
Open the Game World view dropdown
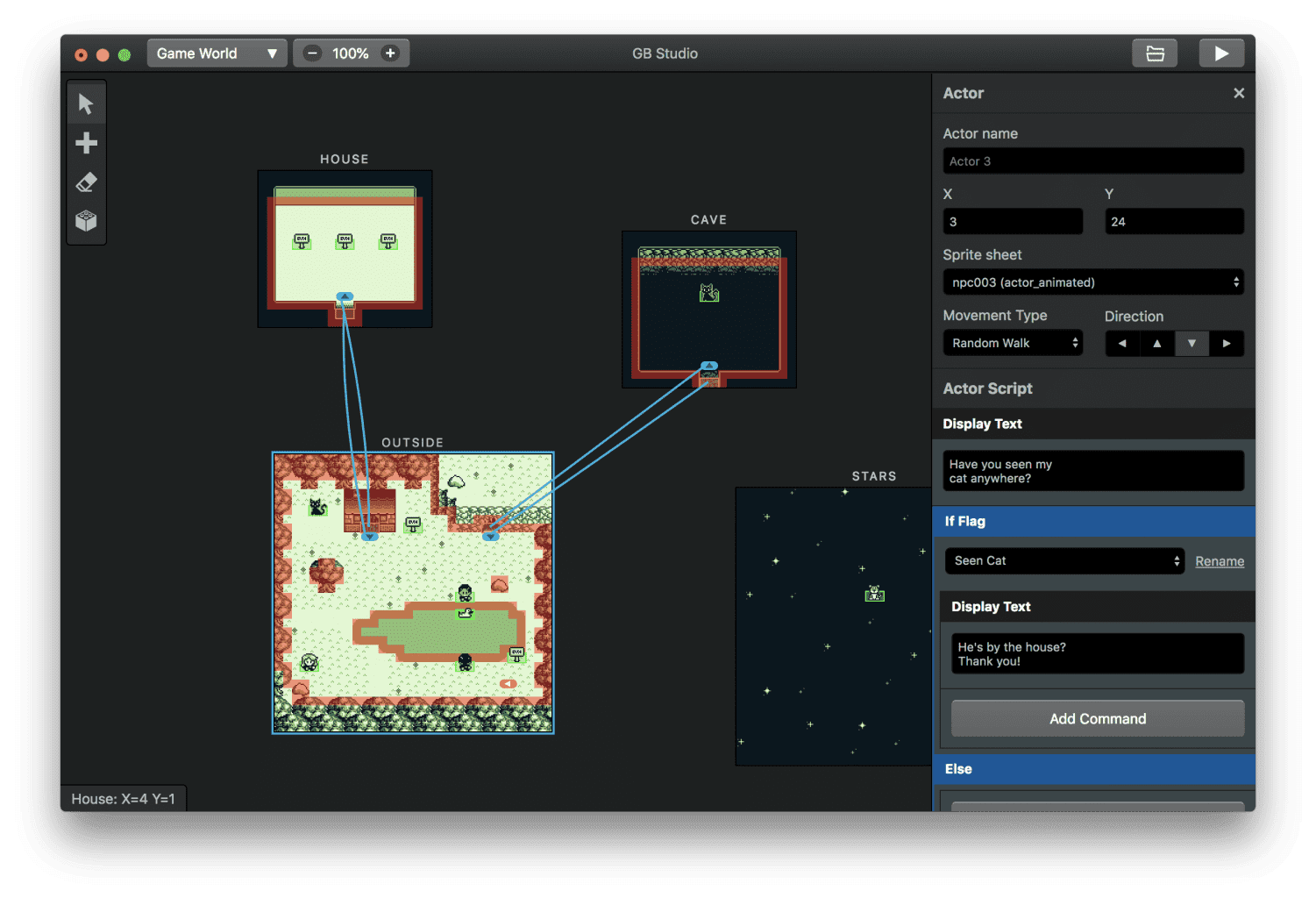click(217, 53)
